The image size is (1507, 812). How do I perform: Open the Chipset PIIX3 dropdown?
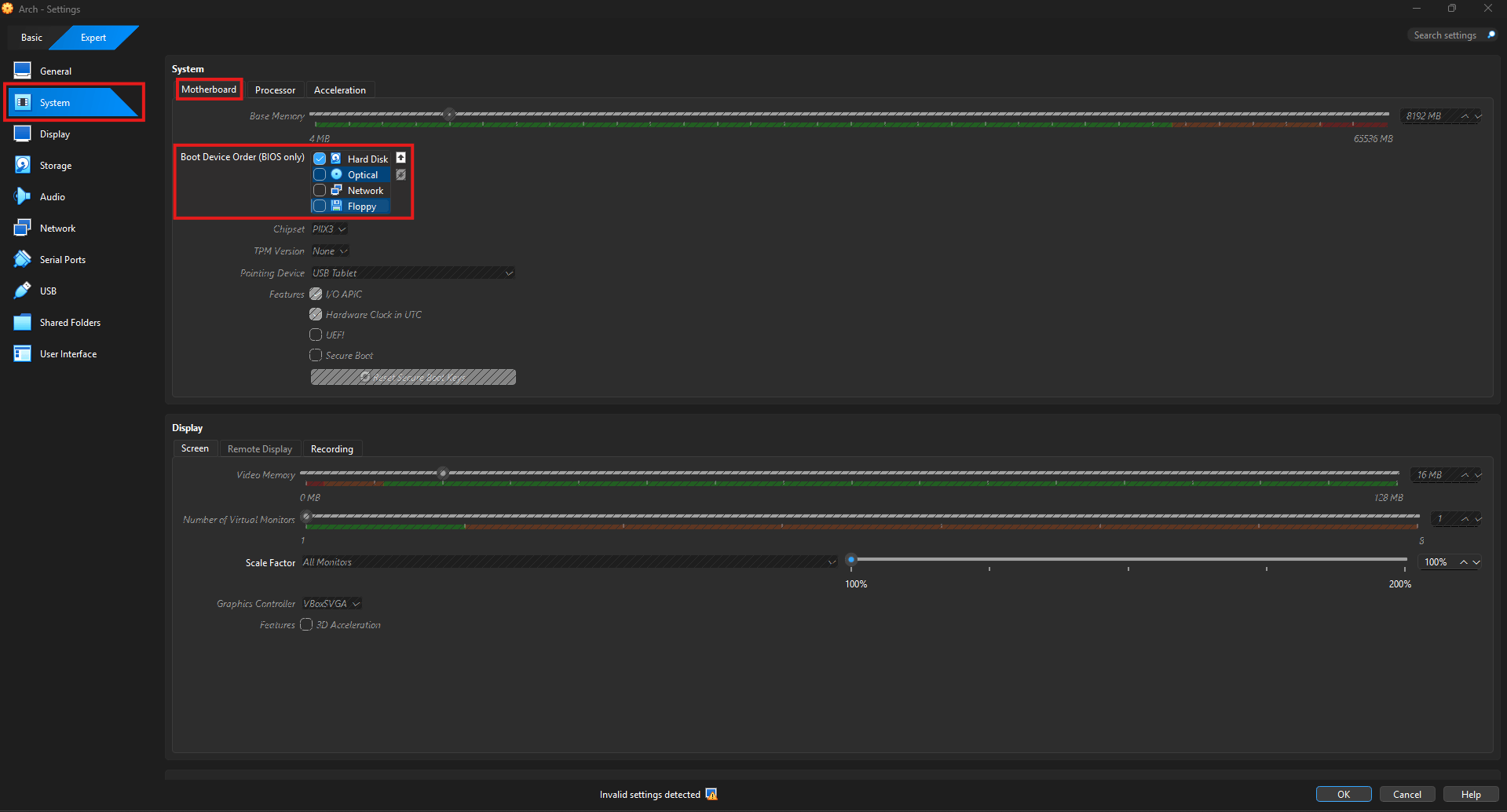click(329, 229)
